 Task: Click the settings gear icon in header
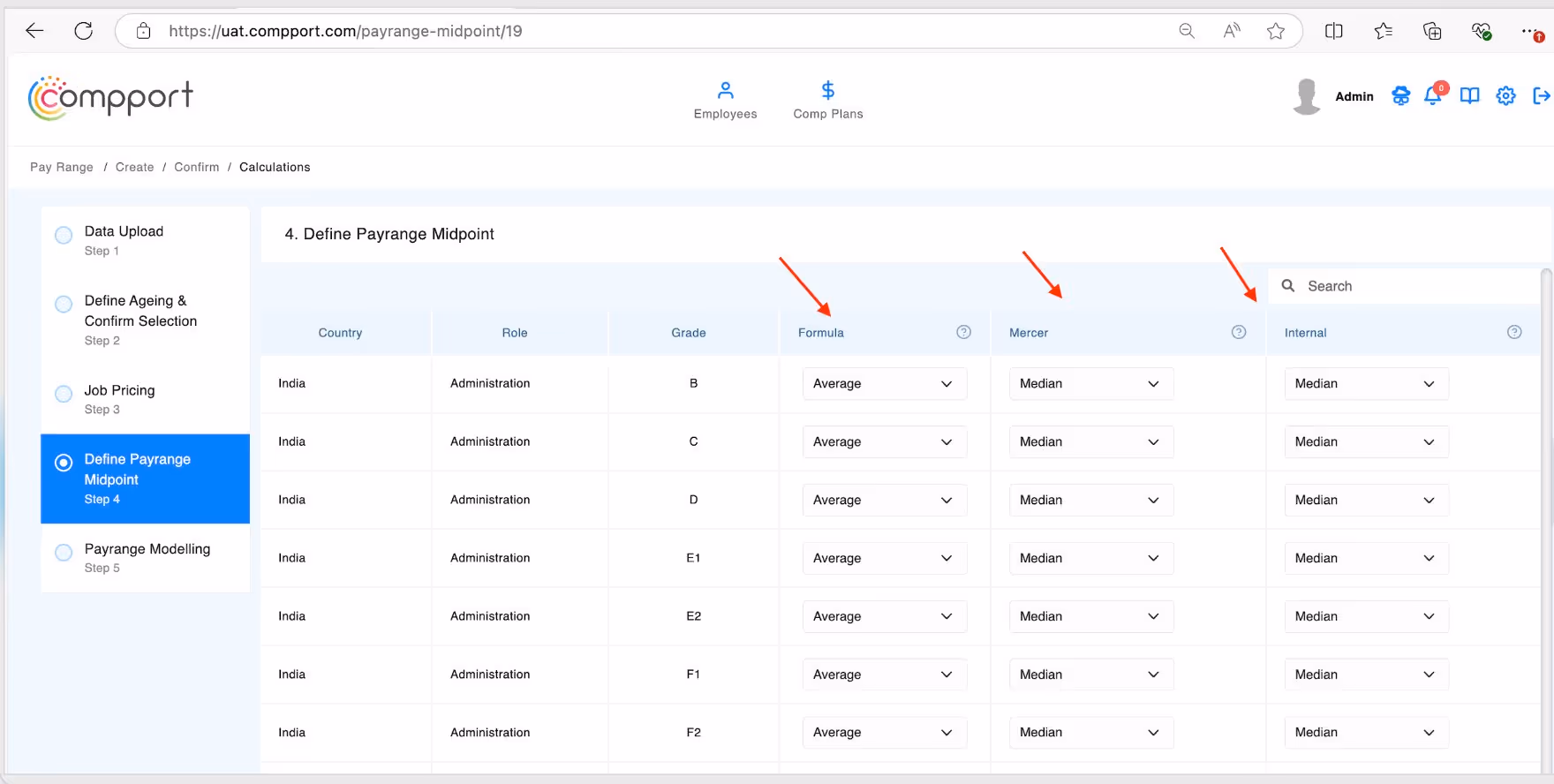1505,95
